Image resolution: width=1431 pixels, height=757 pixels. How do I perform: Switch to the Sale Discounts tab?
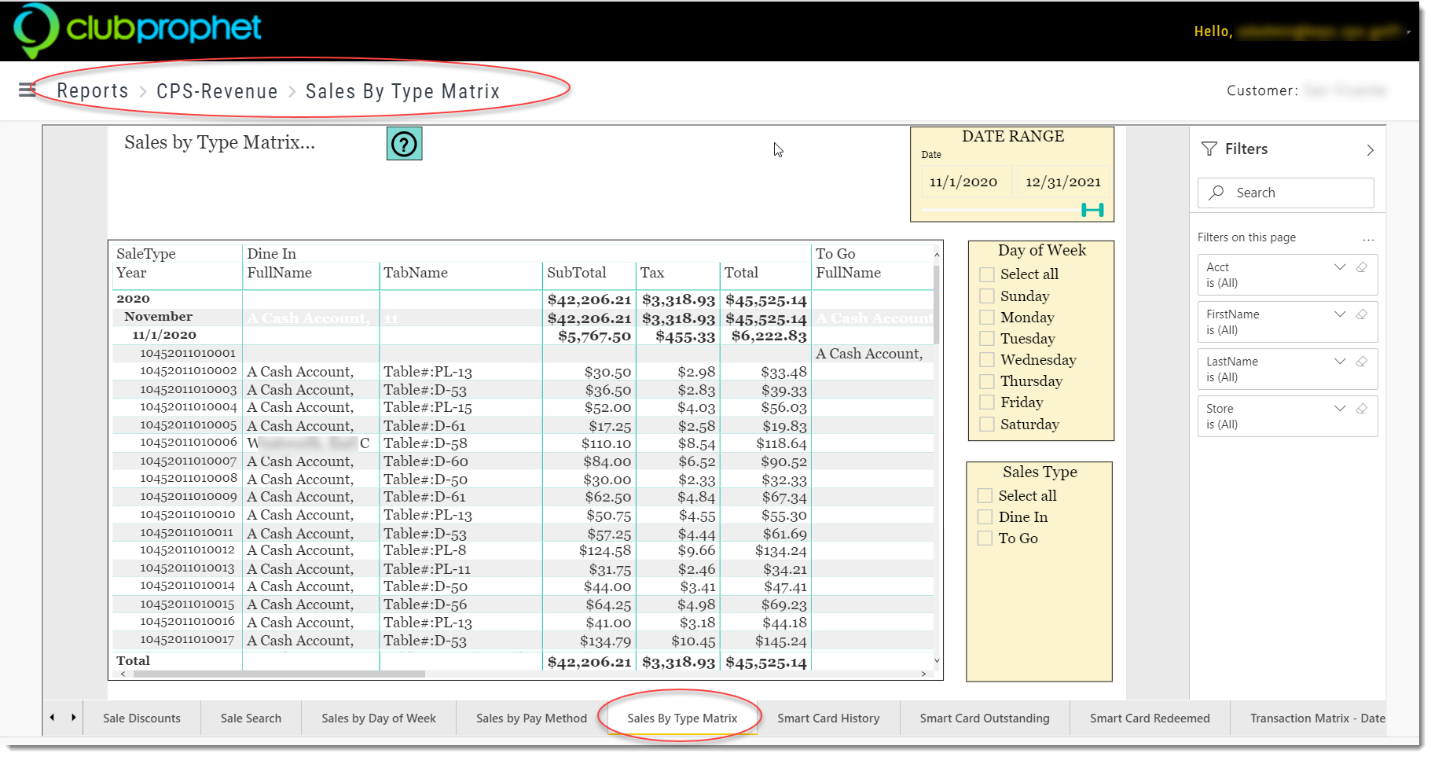pyautogui.click(x=142, y=718)
